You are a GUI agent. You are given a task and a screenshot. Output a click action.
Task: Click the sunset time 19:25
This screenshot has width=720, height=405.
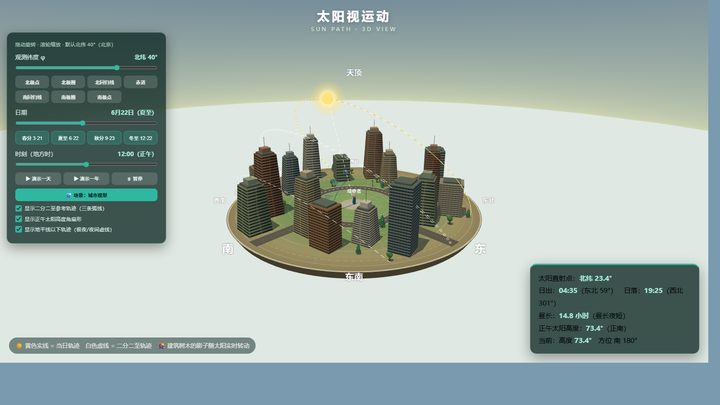(653, 291)
